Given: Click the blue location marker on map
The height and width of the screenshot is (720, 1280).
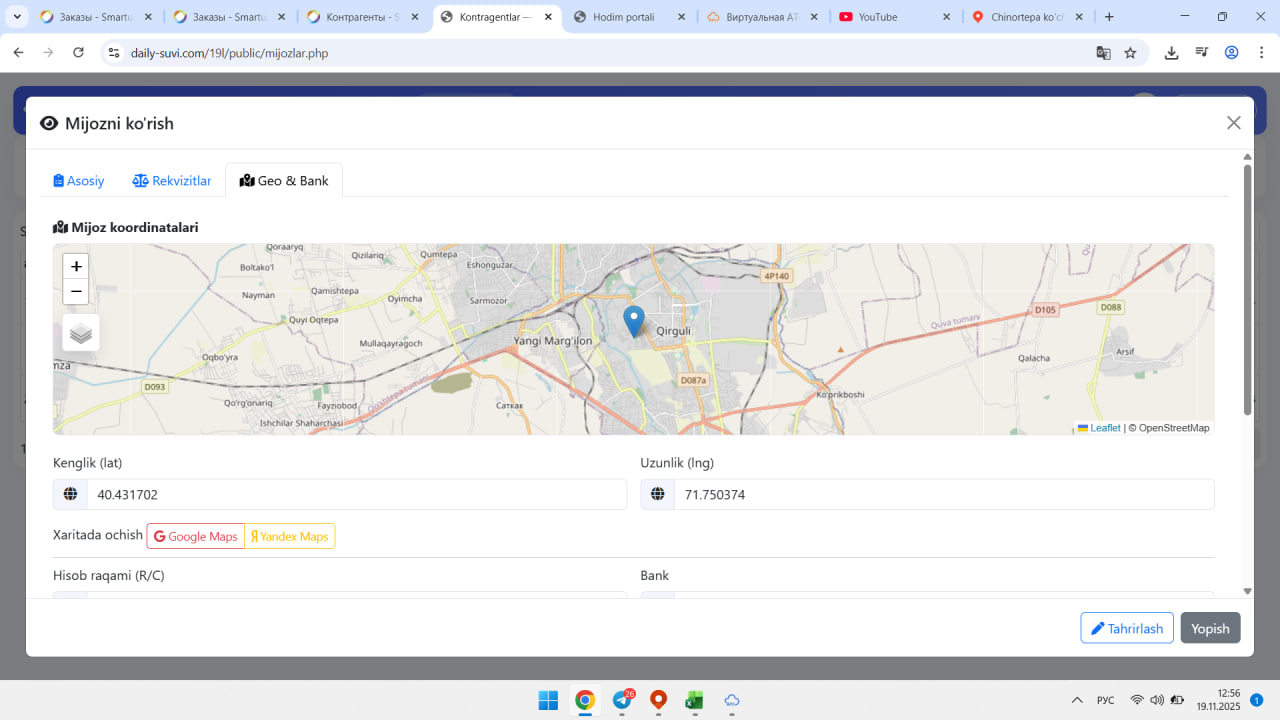Looking at the screenshot, I should [633, 321].
